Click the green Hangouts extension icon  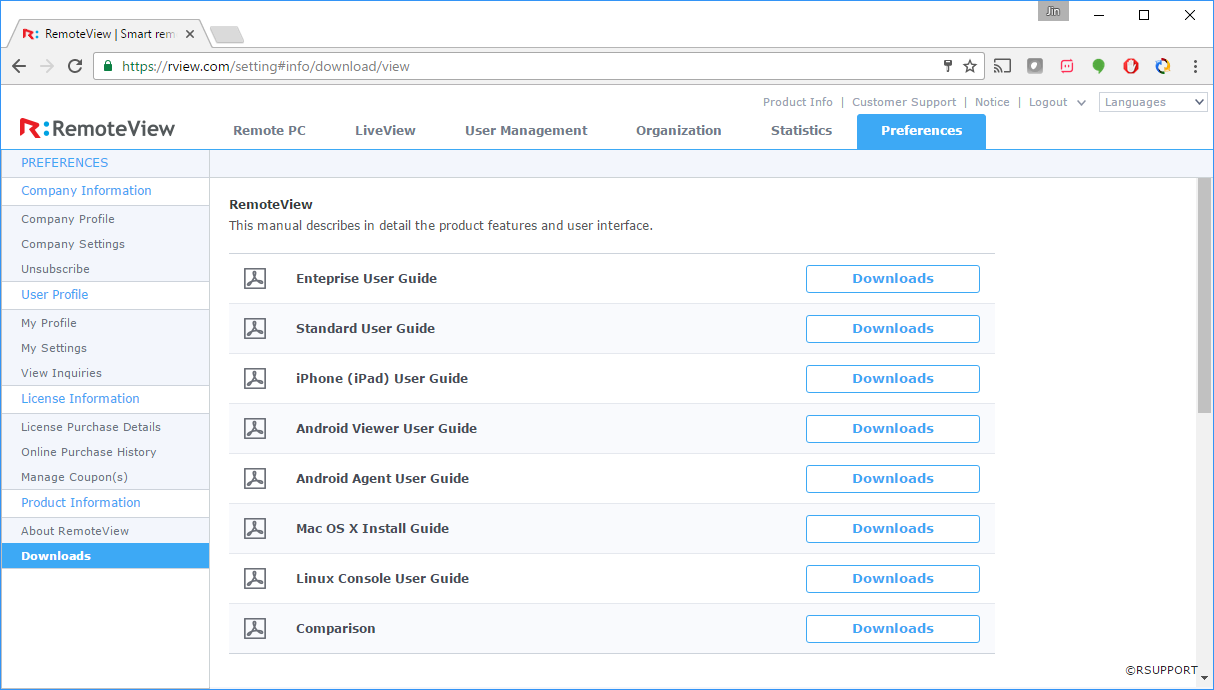[x=1098, y=67]
